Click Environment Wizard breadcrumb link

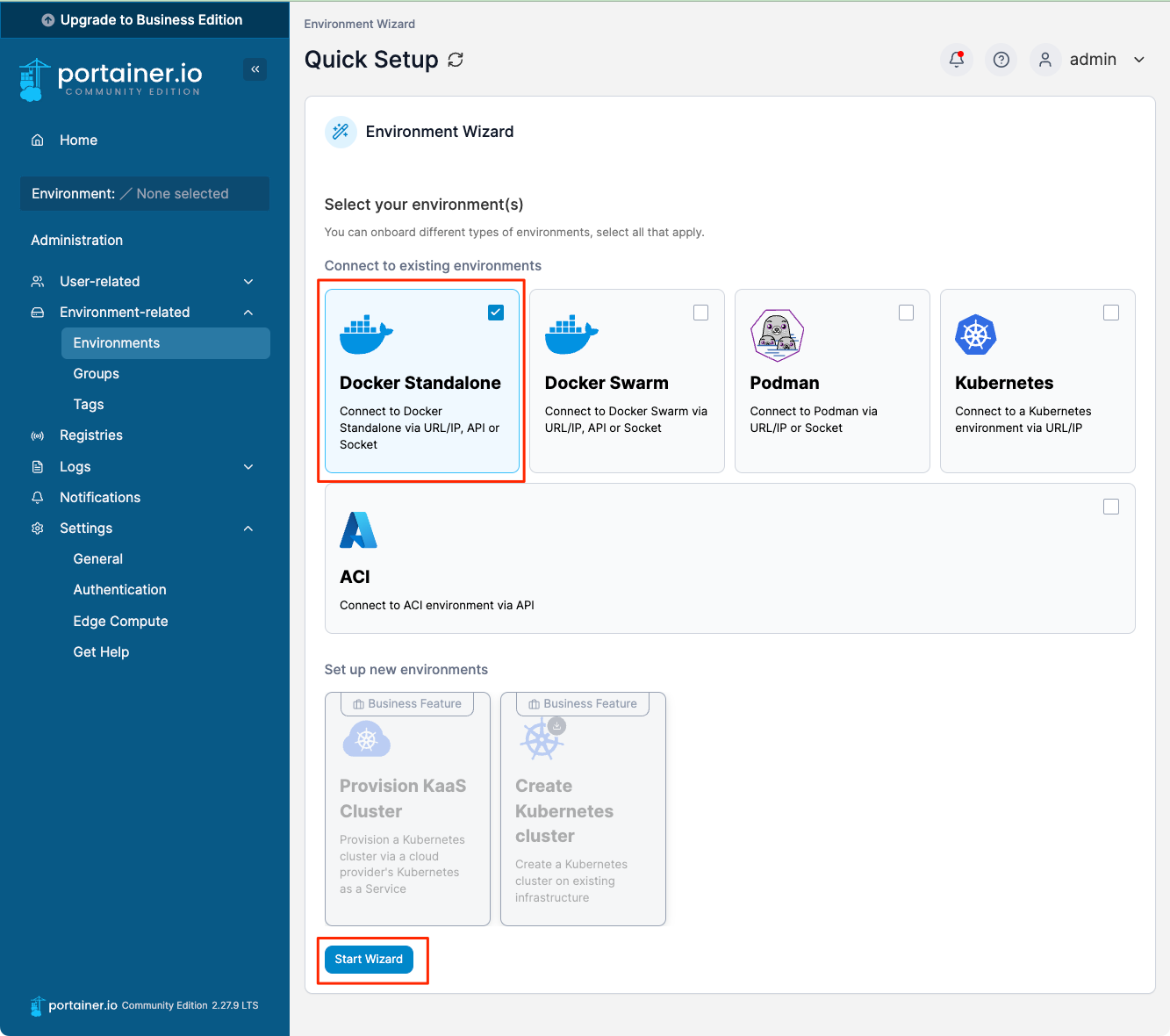coord(360,24)
